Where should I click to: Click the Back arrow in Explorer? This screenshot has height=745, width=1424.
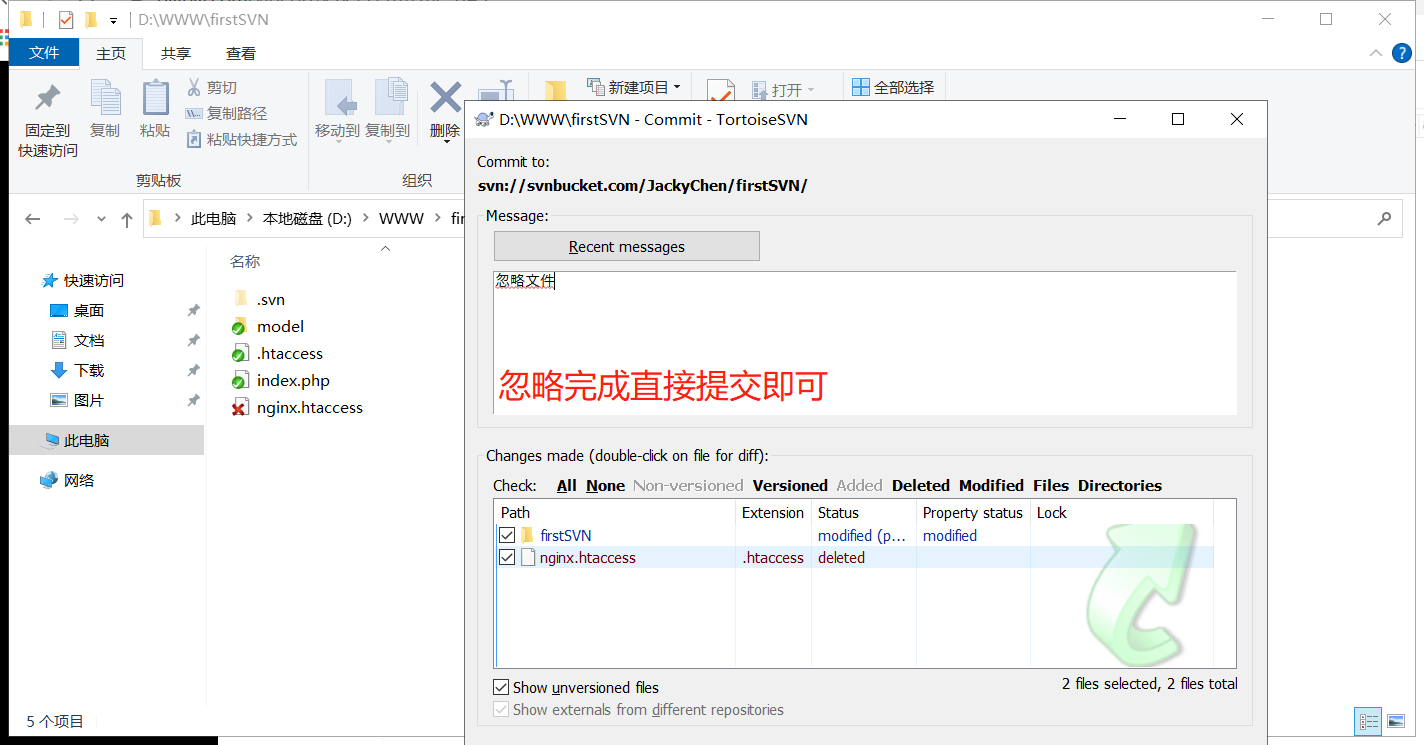tap(33, 219)
